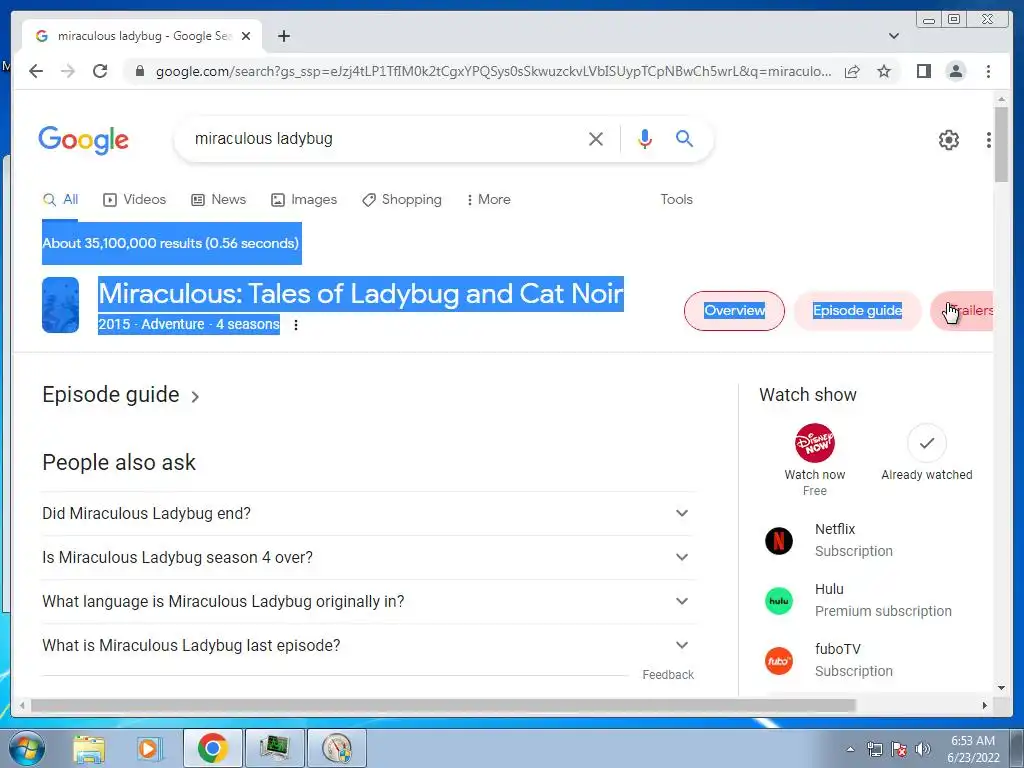The width and height of the screenshot is (1024, 768).
Task: Bookmark this tab with the star icon
Action: coord(884,71)
